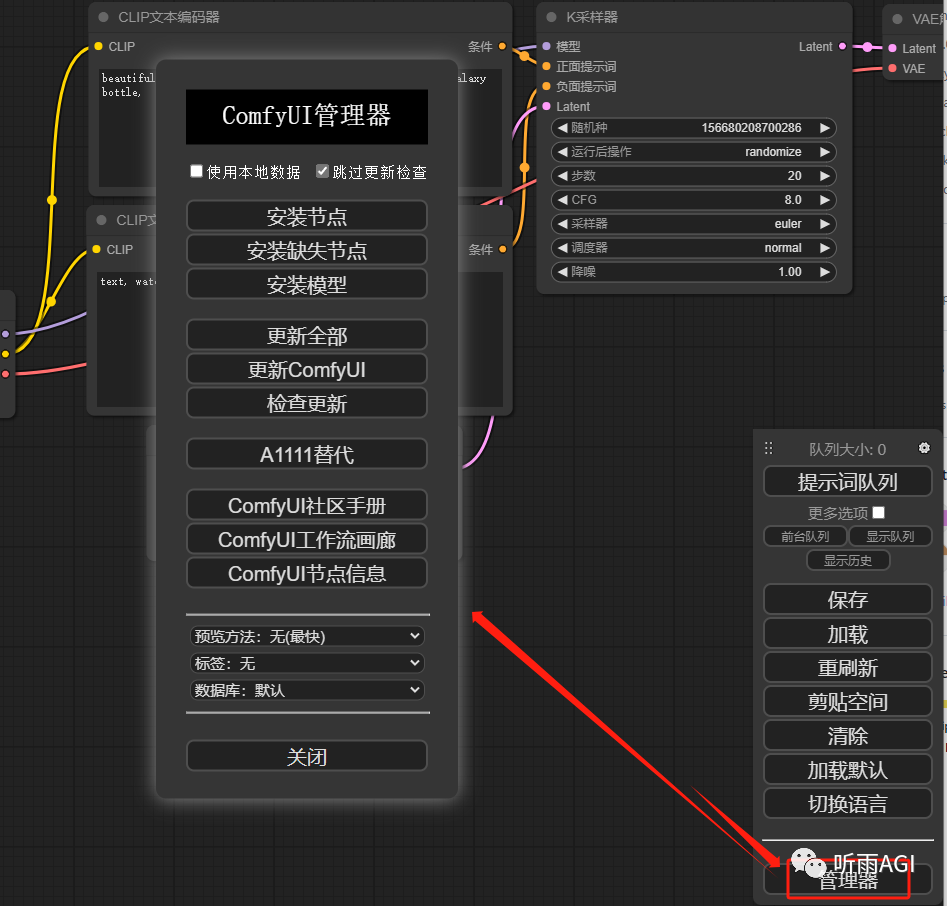Screen dimensions: 947x906
Task: Click 清除 to clear the workflow
Action: coord(848,736)
